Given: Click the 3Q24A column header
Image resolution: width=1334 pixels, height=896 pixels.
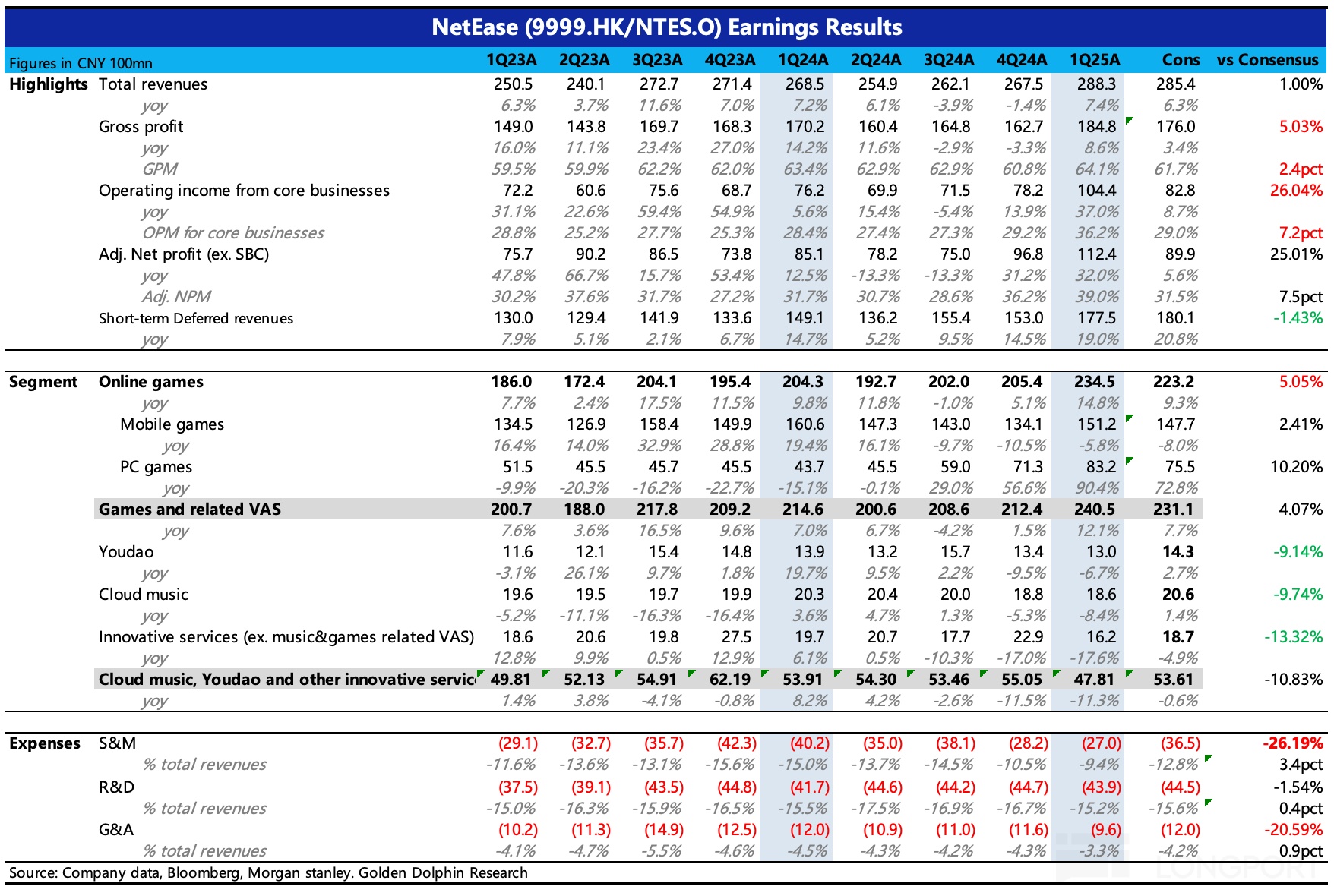Looking at the screenshot, I should tap(949, 60).
